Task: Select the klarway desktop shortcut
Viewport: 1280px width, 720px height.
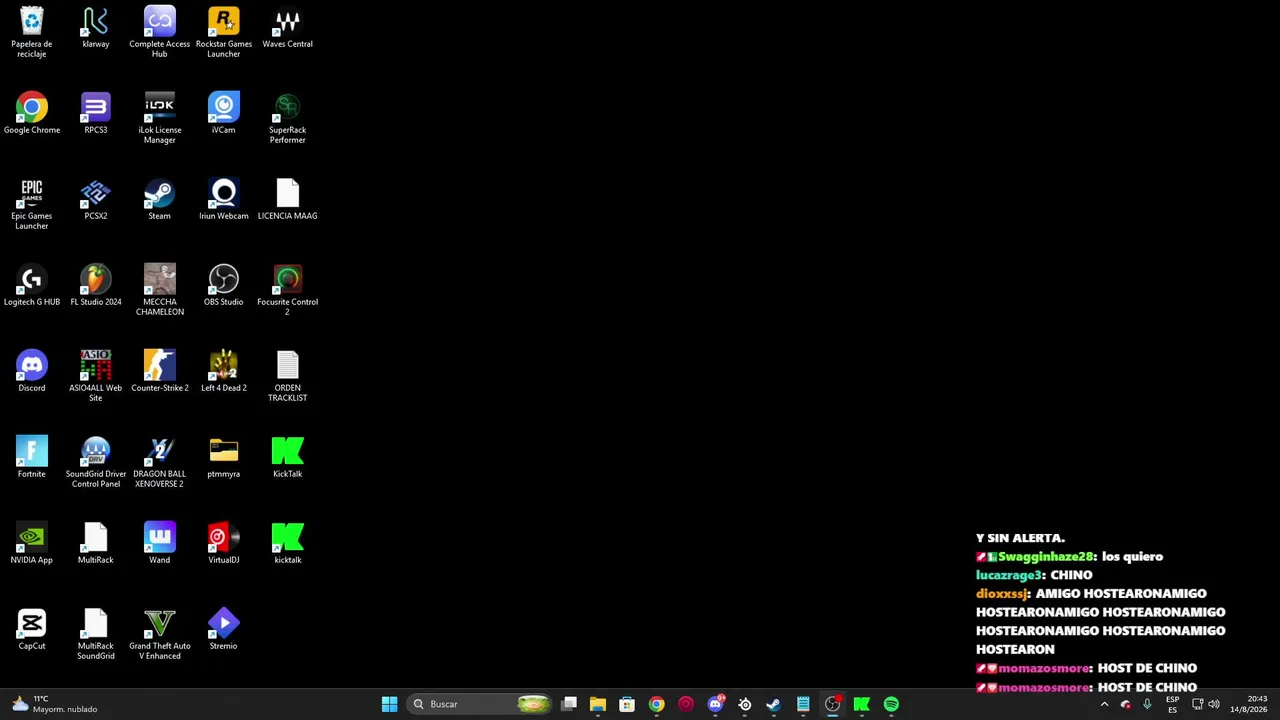Action: click(96, 28)
